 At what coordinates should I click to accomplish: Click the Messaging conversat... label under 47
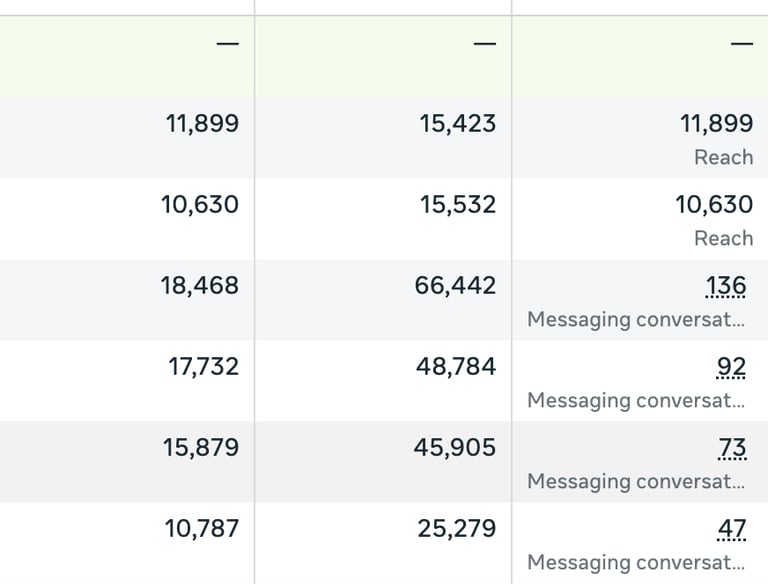(x=636, y=562)
